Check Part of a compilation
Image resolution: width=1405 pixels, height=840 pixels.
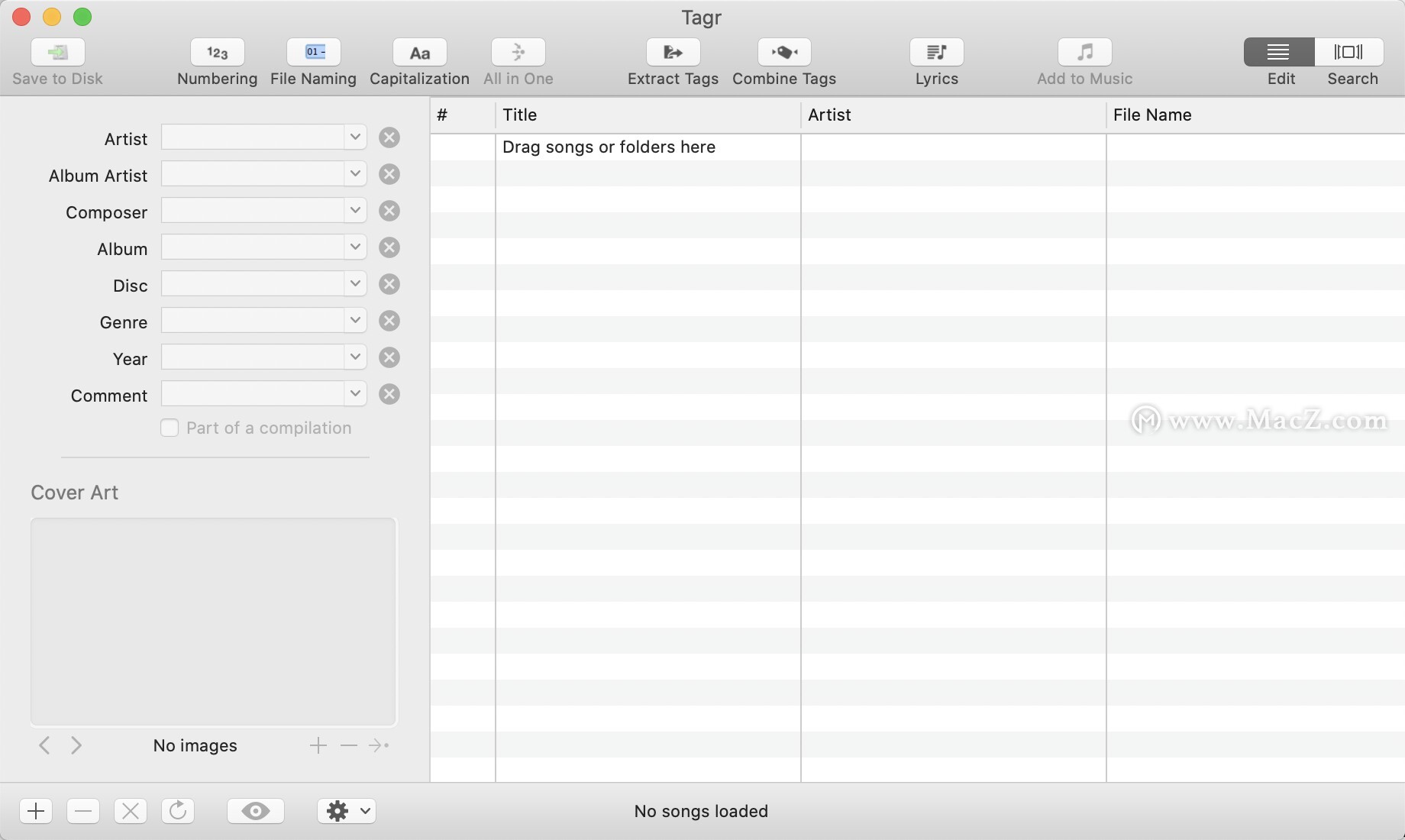click(x=170, y=428)
